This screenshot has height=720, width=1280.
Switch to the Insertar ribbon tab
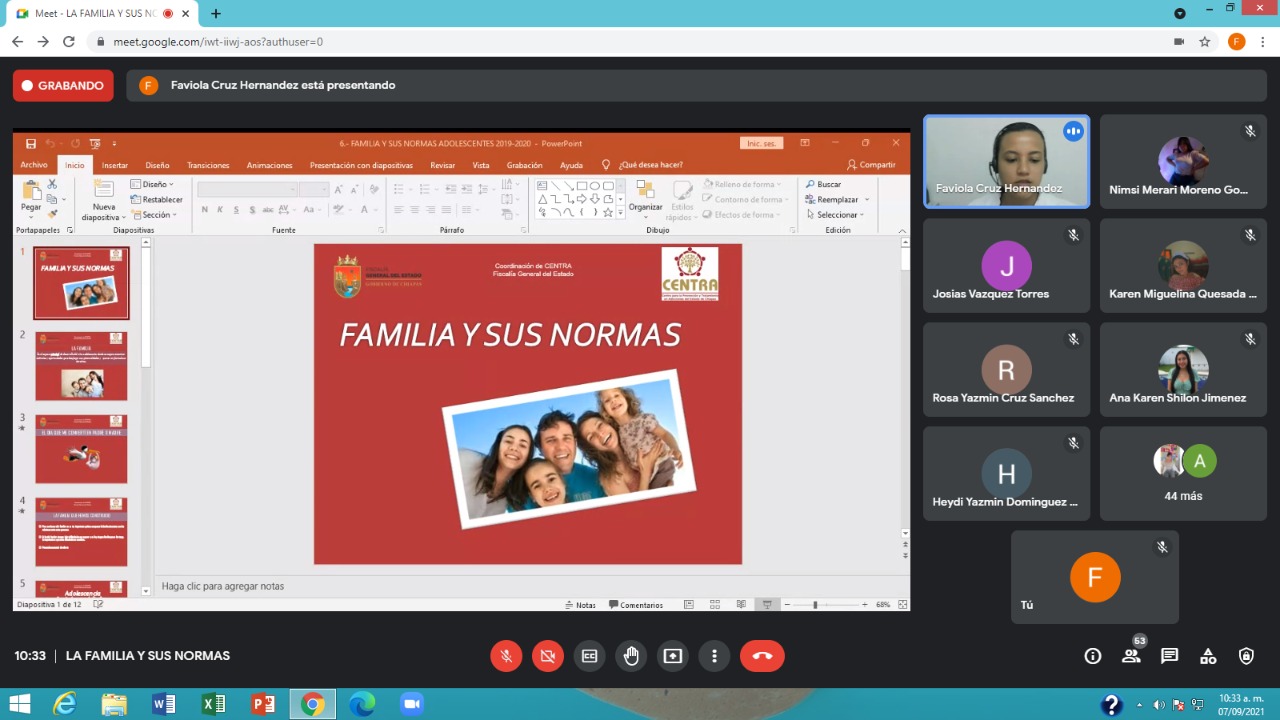point(115,165)
